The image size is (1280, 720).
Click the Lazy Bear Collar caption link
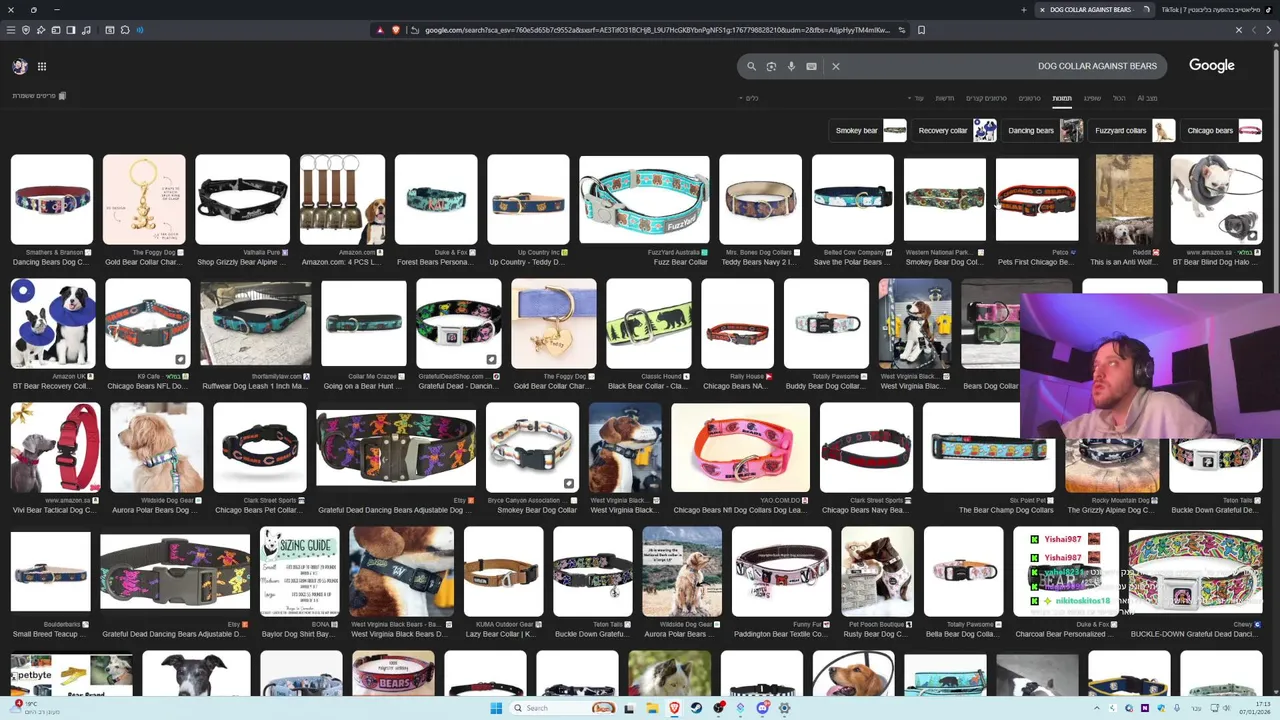[501, 634]
